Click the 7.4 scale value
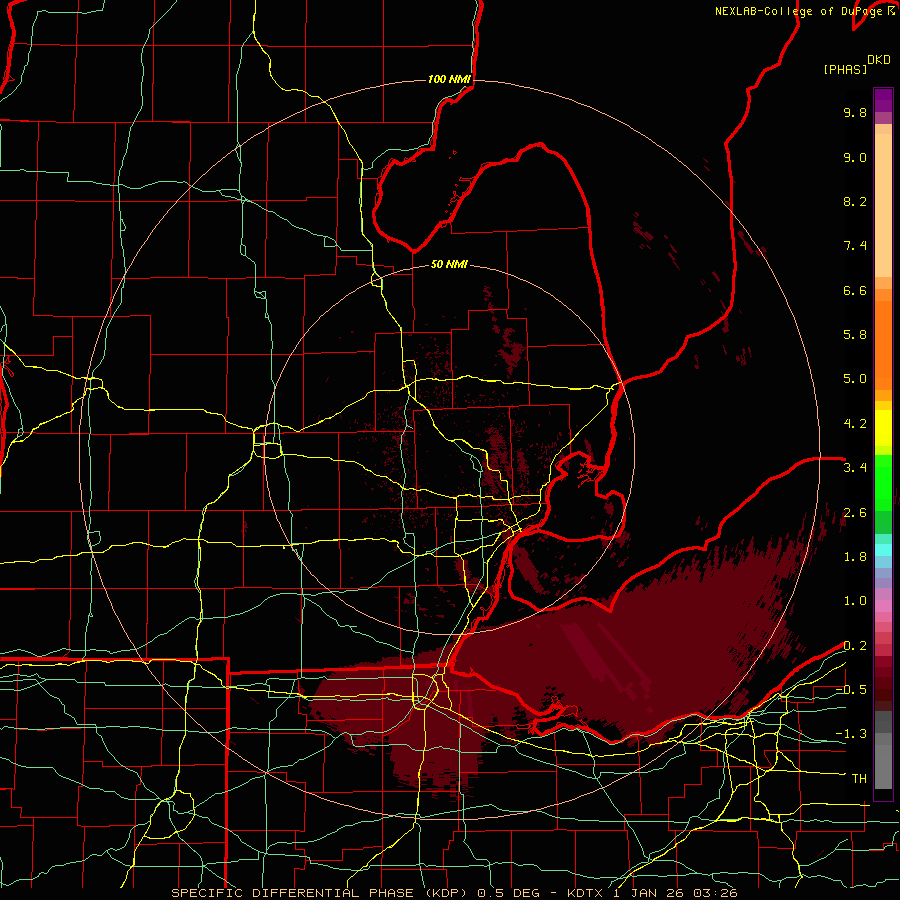900x900 pixels. click(x=855, y=246)
